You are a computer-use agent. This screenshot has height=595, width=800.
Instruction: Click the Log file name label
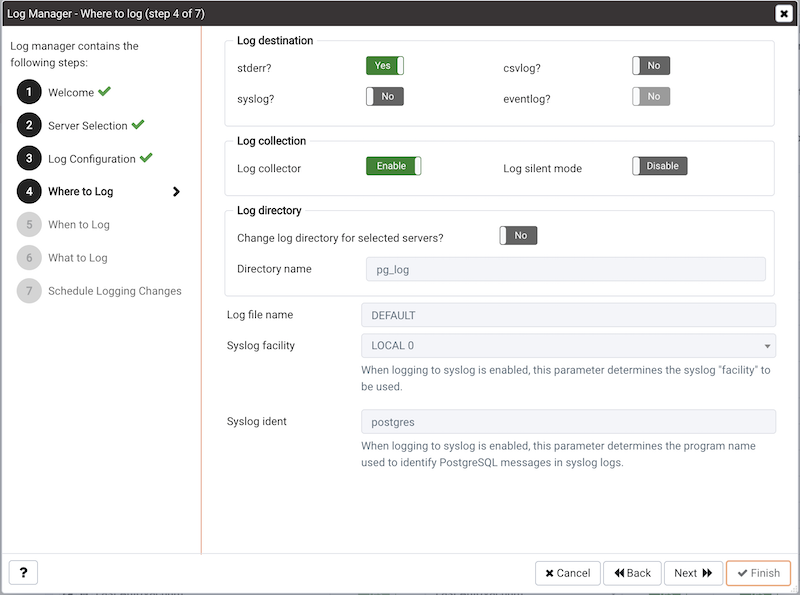(x=260, y=315)
